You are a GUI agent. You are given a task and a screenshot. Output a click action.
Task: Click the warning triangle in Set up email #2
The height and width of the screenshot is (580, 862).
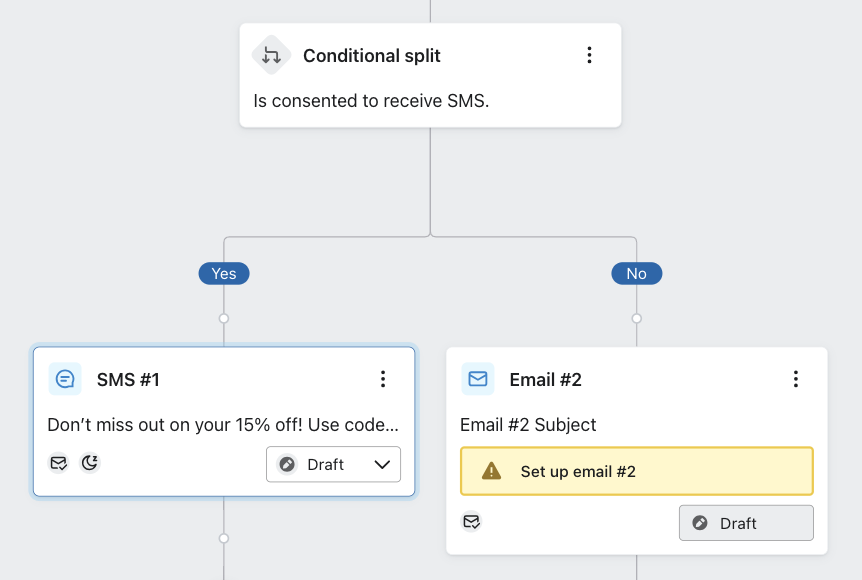(x=491, y=470)
